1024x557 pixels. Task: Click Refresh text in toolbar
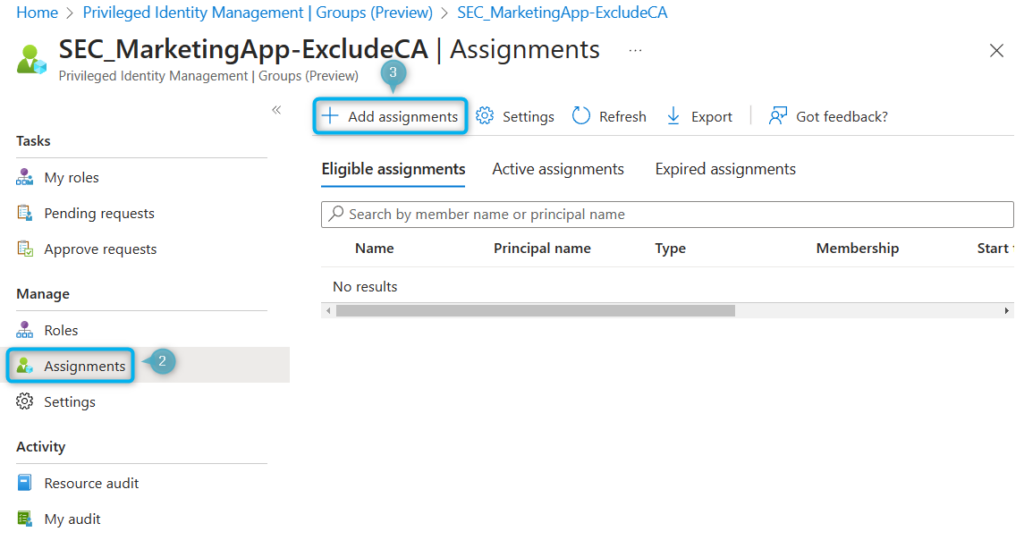622,117
